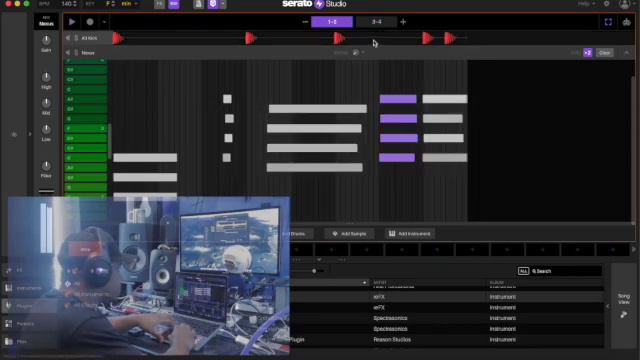Toggle the FX button in top bar
Viewport: 640px width, 360px height.
pyautogui.click(x=160, y=4)
